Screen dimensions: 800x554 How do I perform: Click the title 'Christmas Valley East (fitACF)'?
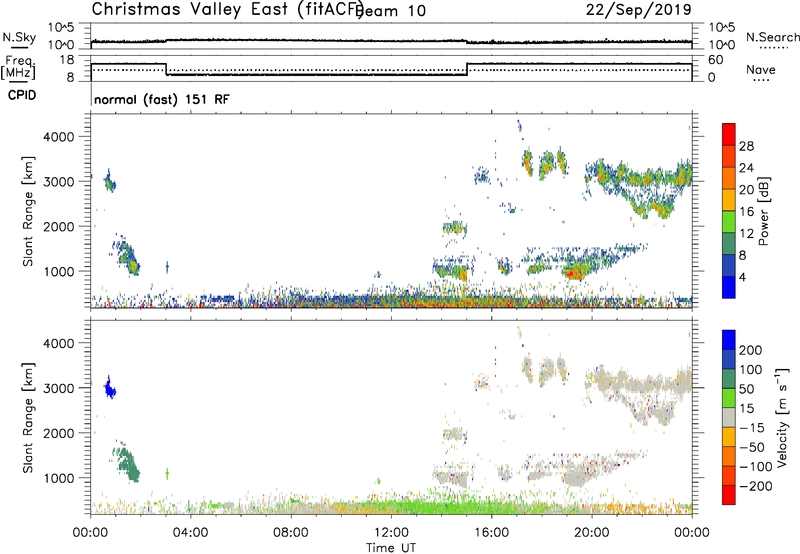click(228, 9)
